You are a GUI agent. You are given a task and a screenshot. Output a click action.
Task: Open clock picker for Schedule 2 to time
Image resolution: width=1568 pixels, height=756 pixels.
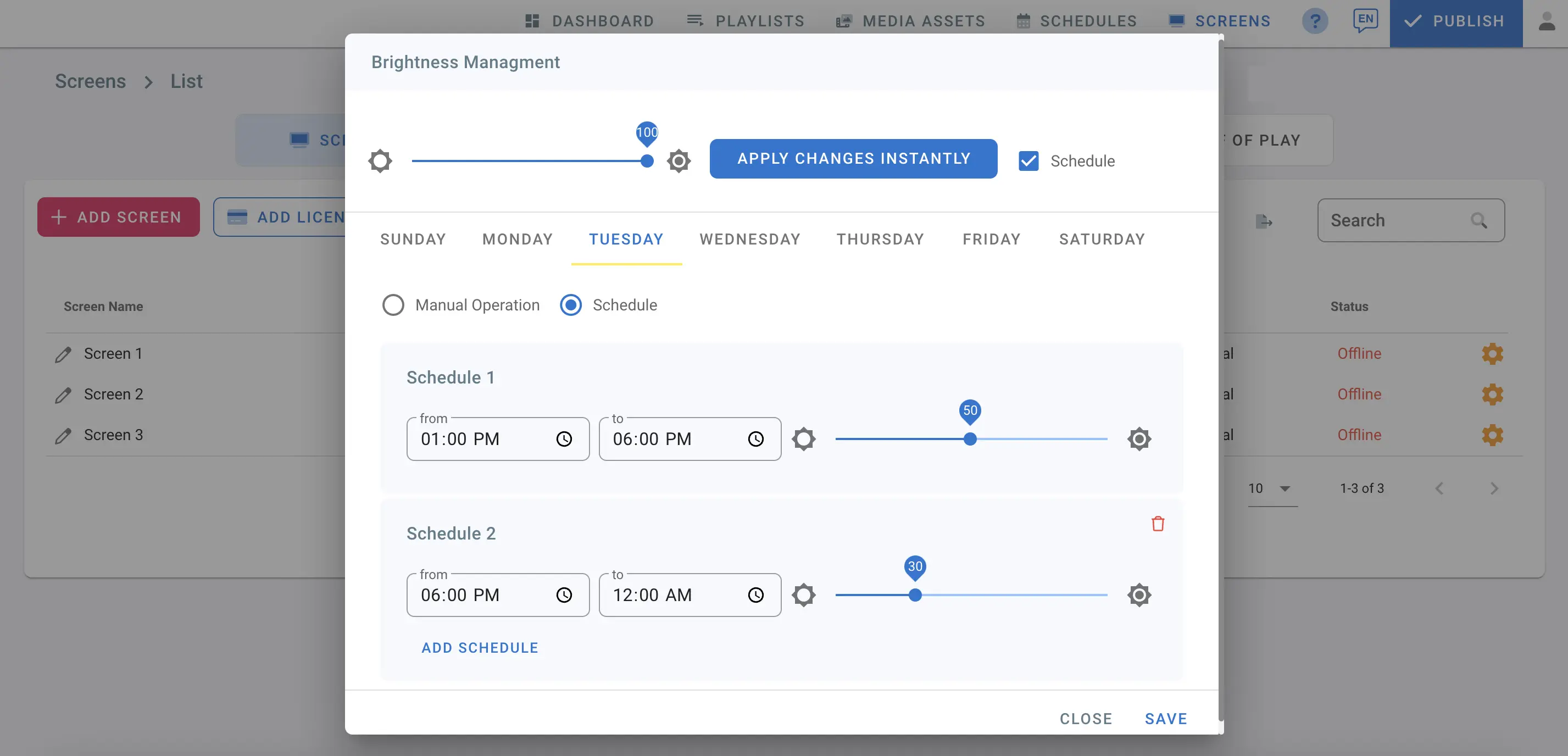click(755, 594)
